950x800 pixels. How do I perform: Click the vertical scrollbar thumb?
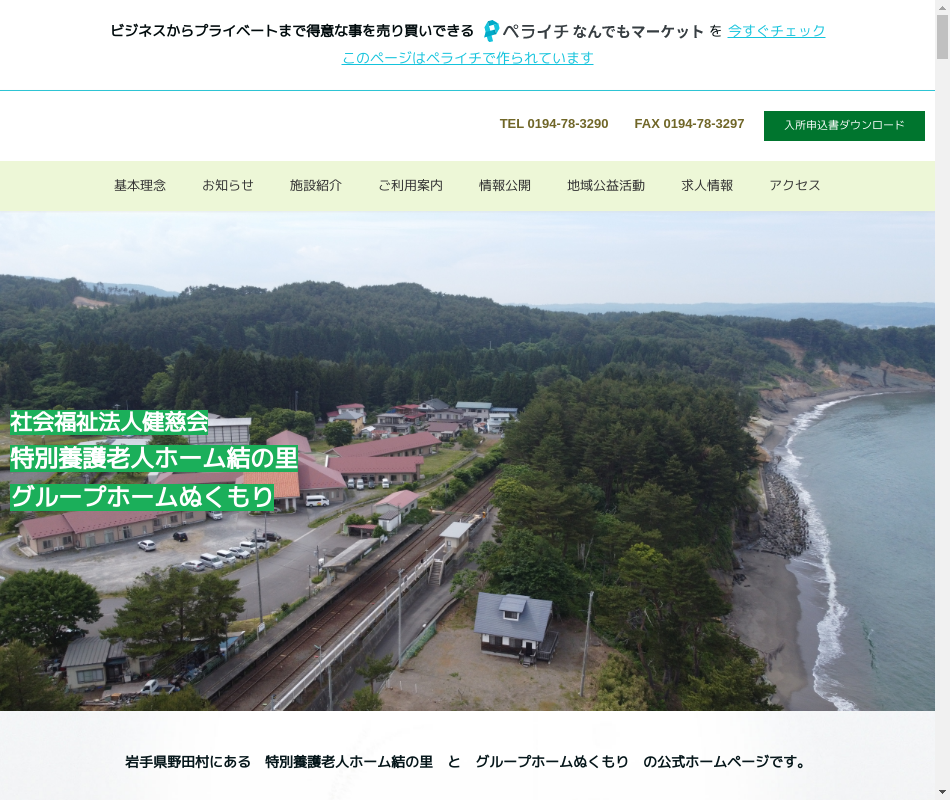point(942,37)
